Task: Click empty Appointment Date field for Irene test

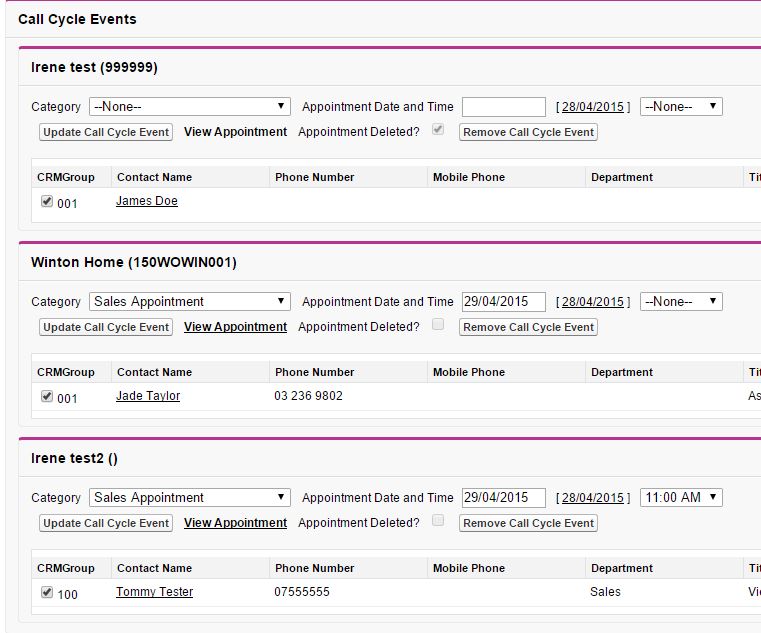Action: coord(503,107)
